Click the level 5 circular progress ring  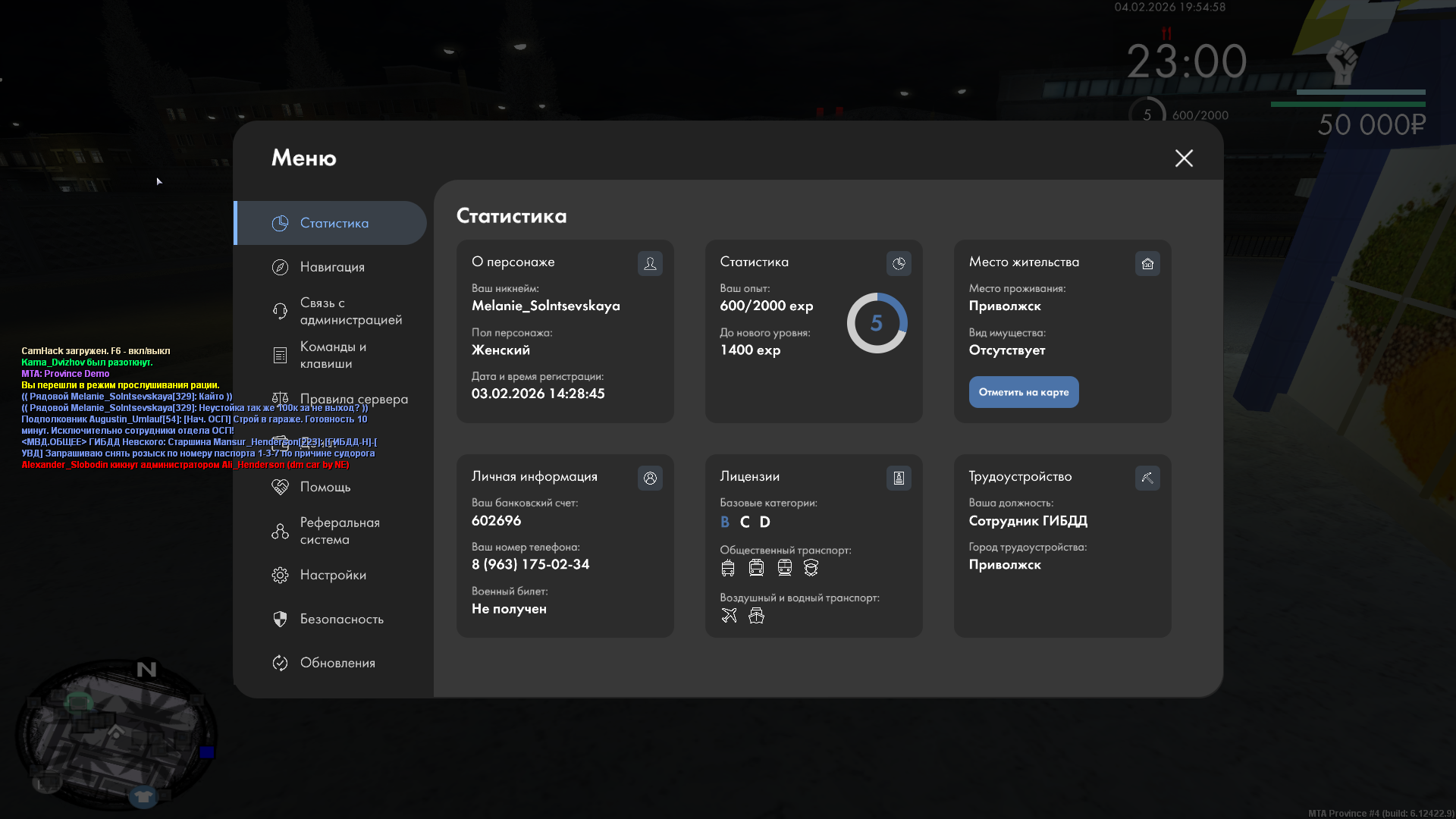(877, 323)
